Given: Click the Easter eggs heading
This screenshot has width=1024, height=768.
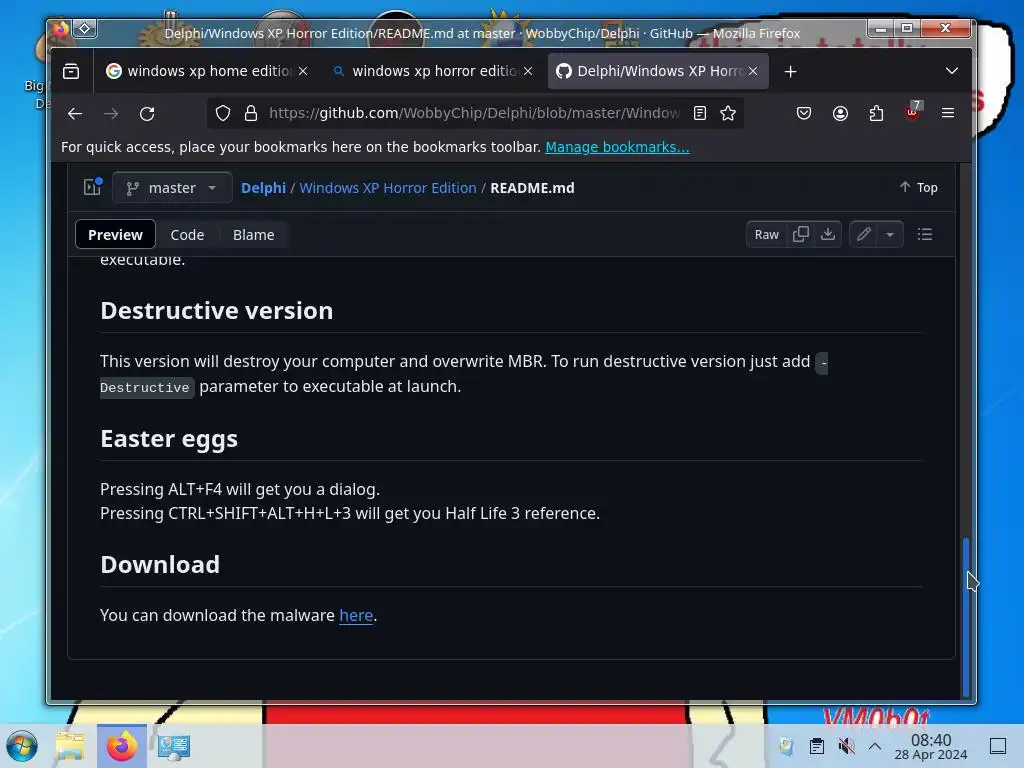Looking at the screenshot, I should (169, 439).
